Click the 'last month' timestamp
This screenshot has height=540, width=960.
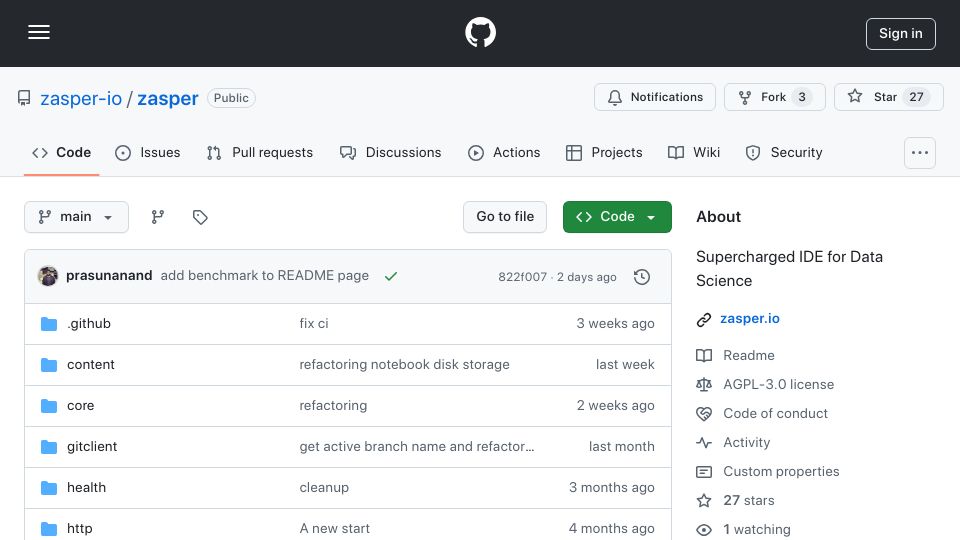pos(621,446)
